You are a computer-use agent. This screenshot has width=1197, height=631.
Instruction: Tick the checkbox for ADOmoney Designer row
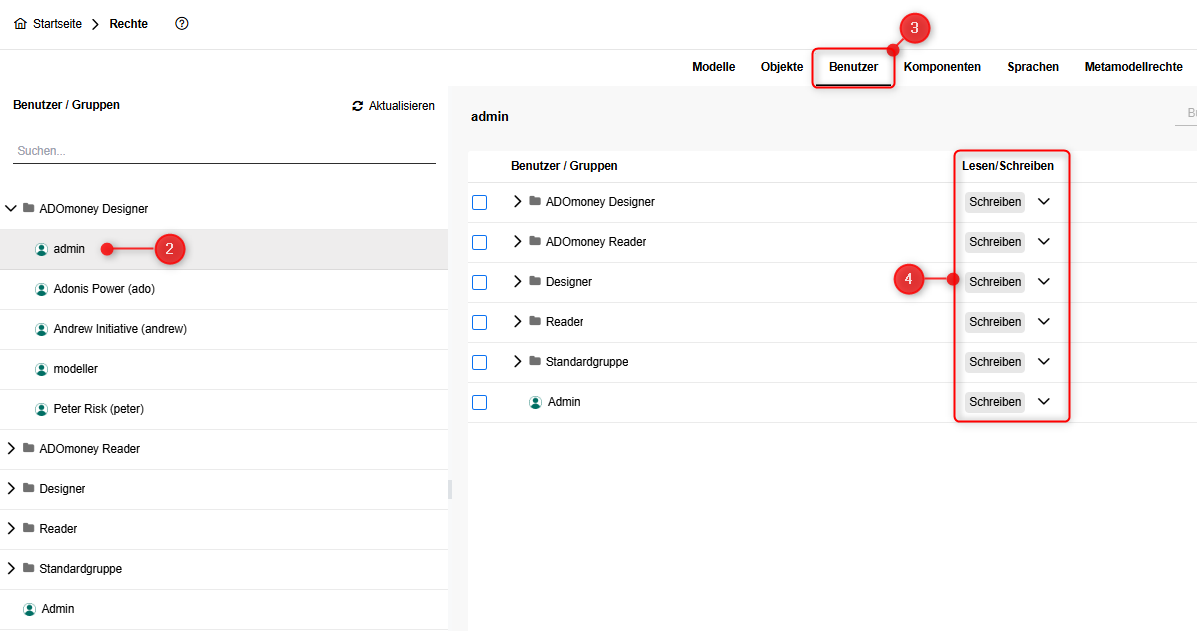point(479,202)
